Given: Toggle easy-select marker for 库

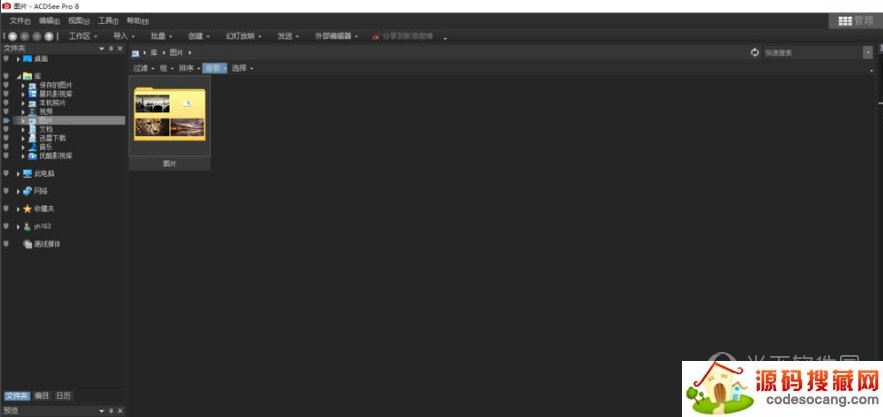Looking at the screenshot, I should click(x=6, y=76).
